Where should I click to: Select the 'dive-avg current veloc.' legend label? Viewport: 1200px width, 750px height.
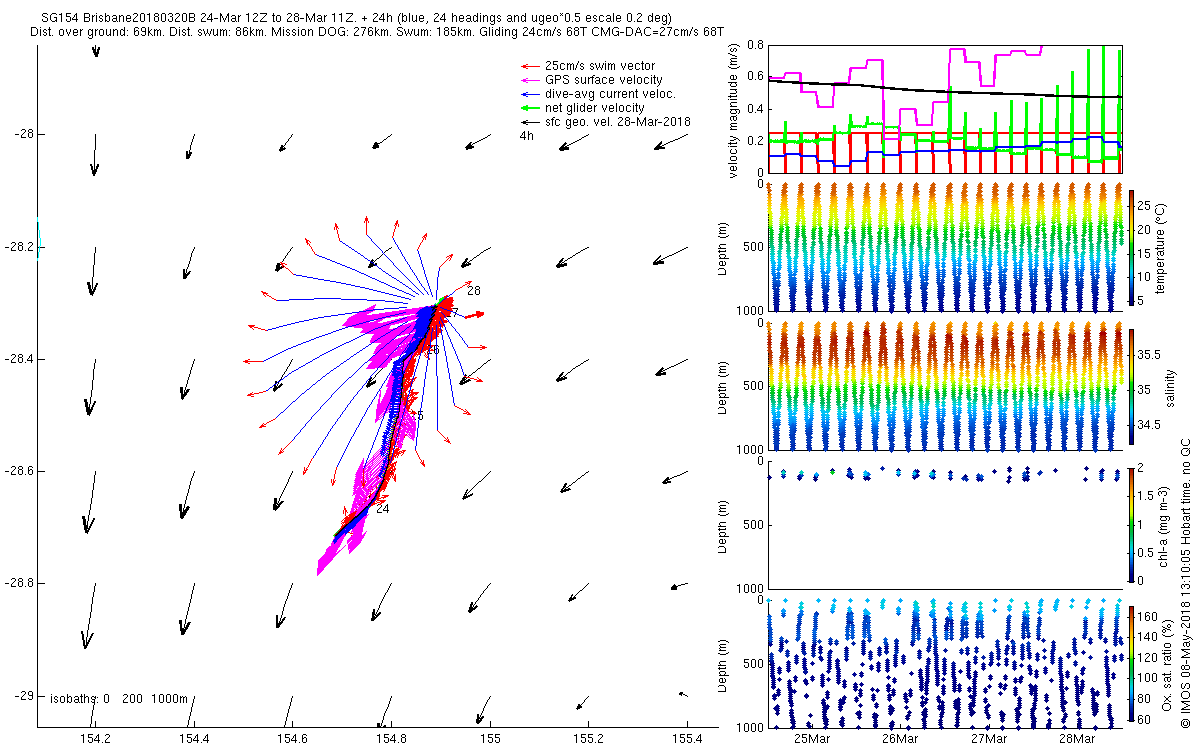click(611, 94)
